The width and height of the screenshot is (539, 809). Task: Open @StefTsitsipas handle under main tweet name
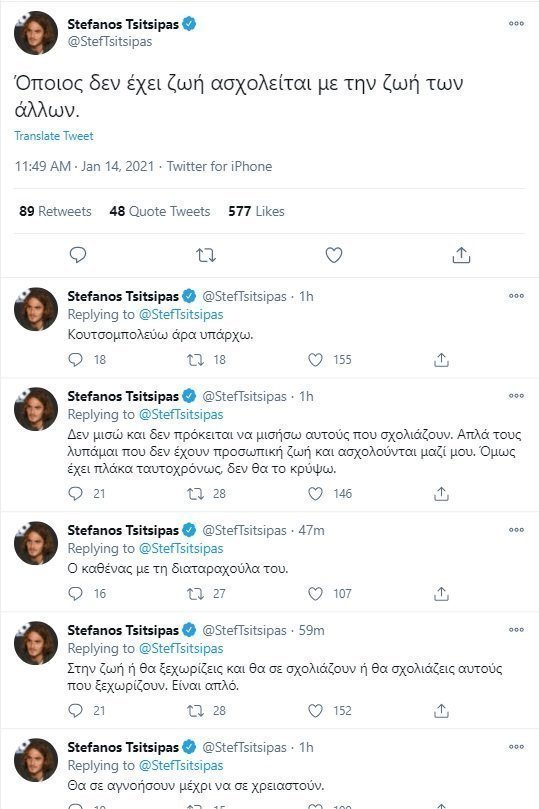(x=110, y=41)
